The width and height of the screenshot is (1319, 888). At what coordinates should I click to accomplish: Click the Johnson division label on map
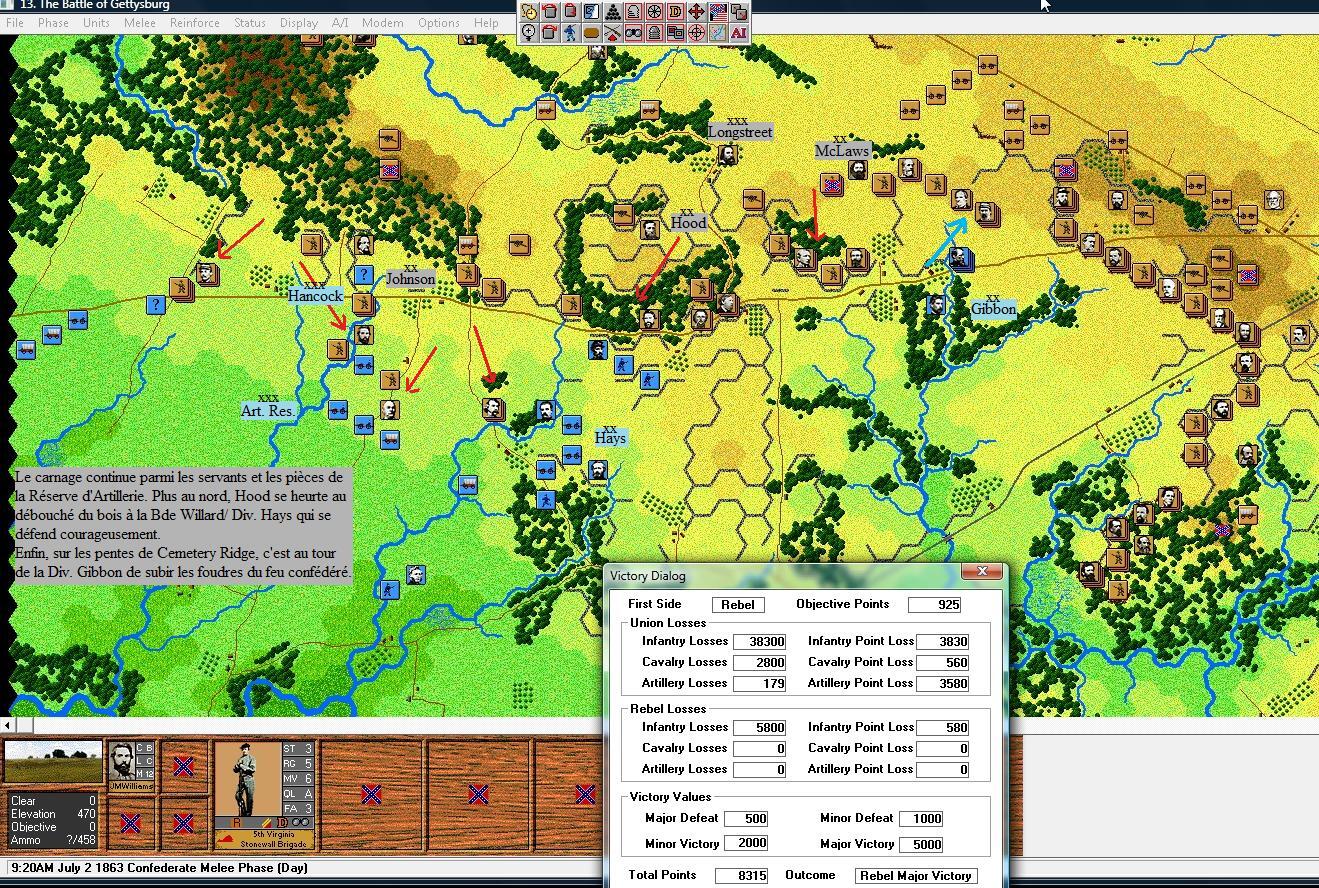point(410,279)
